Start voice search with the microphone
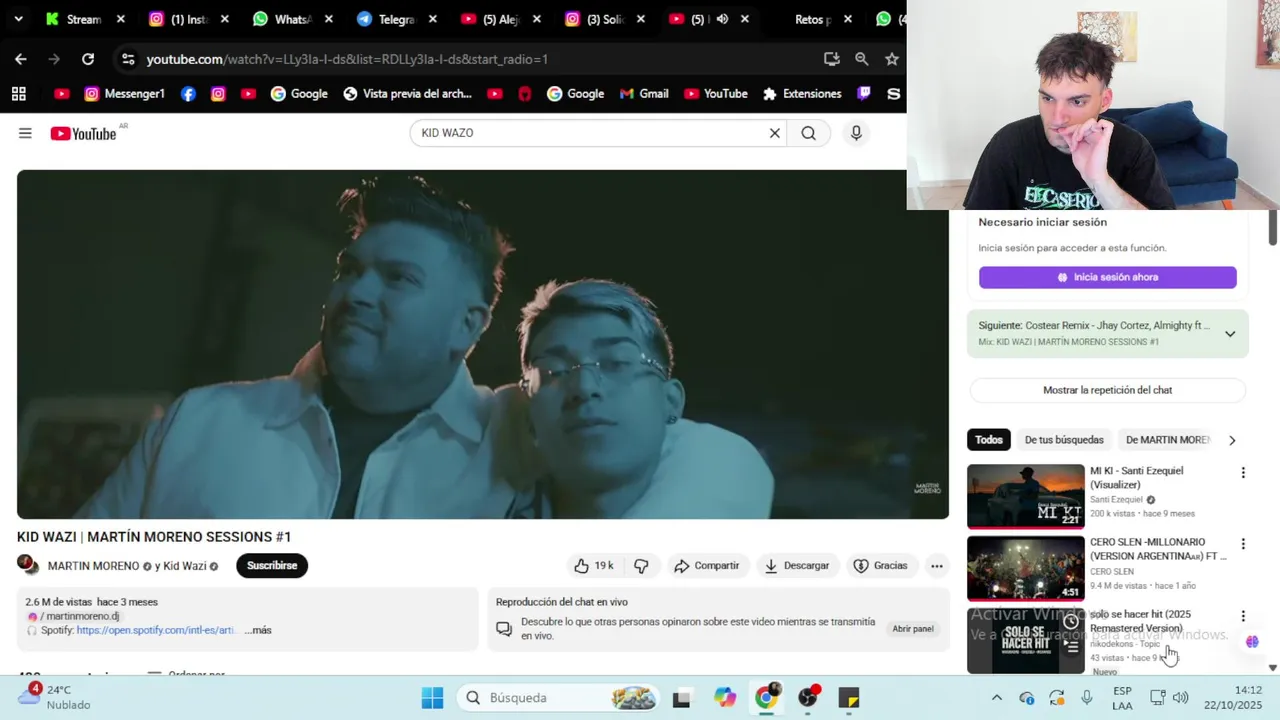 coord(856,133)
